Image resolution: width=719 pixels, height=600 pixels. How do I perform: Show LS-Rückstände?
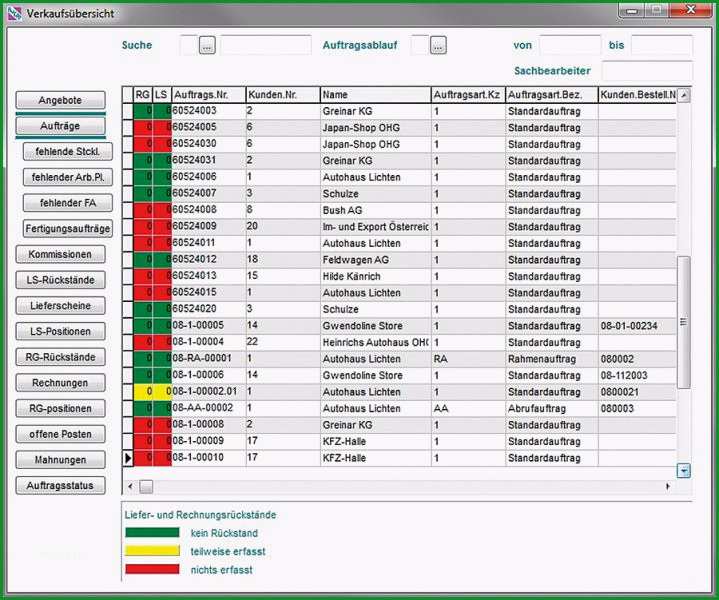61,280
